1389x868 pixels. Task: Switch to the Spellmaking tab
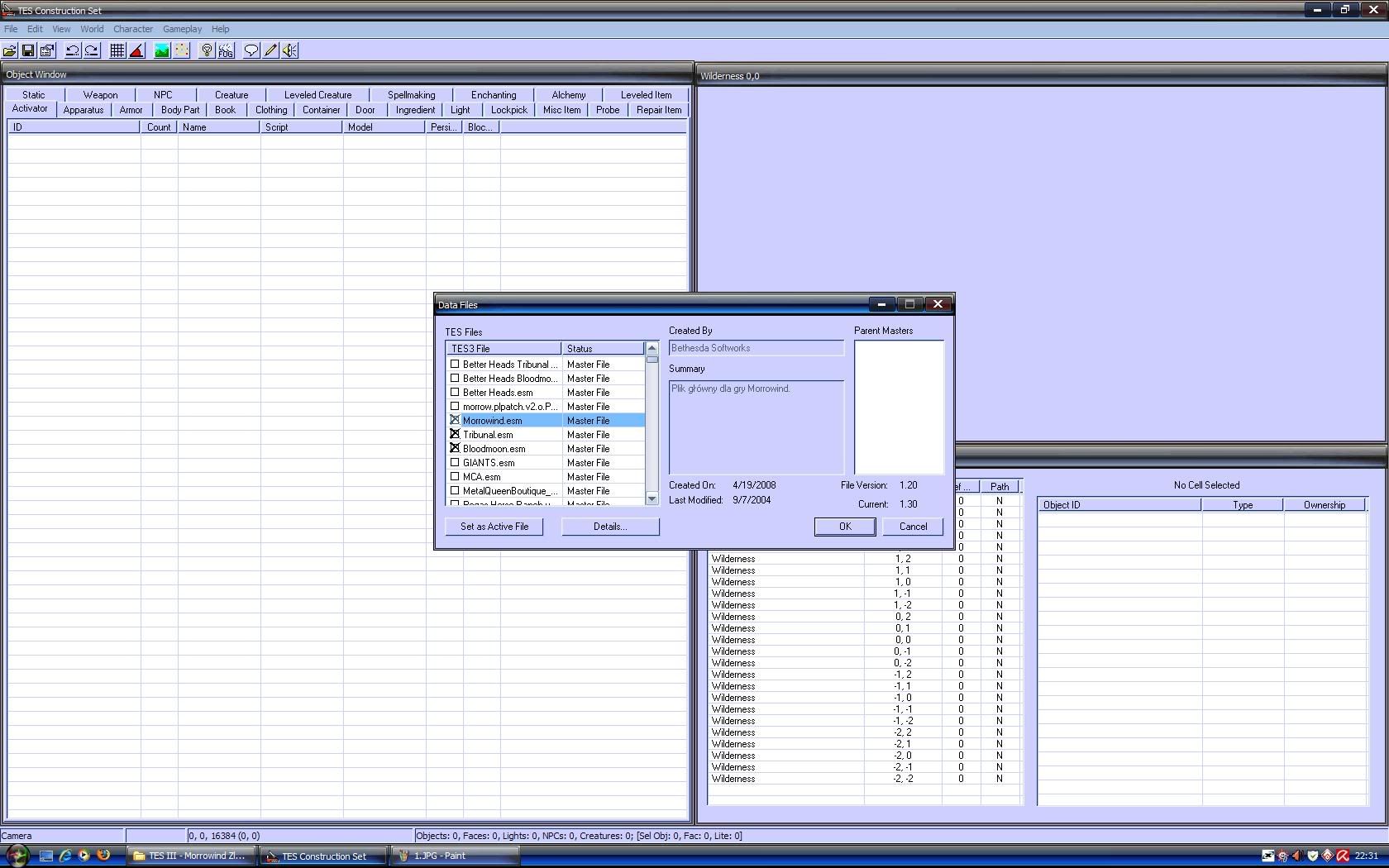tap(412, 95)
